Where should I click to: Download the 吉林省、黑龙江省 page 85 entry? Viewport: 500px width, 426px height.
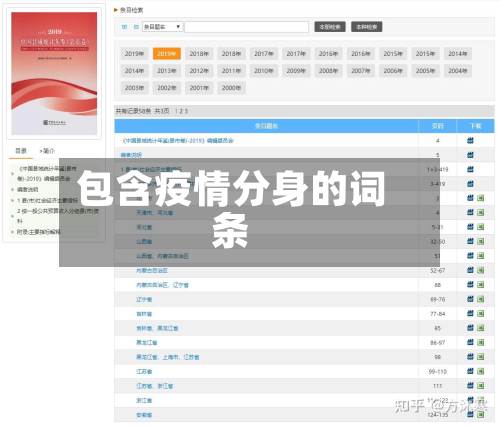point(470,328)
